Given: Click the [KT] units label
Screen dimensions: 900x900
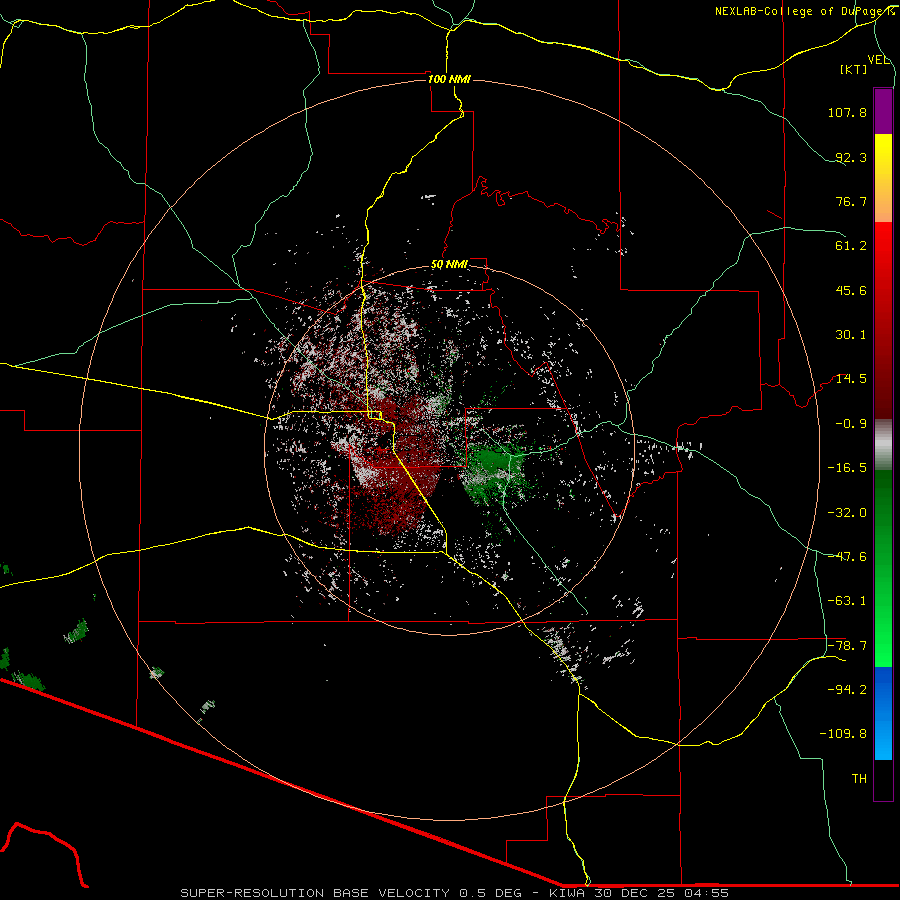Looking at the screenshot, I should click(854, 69).
